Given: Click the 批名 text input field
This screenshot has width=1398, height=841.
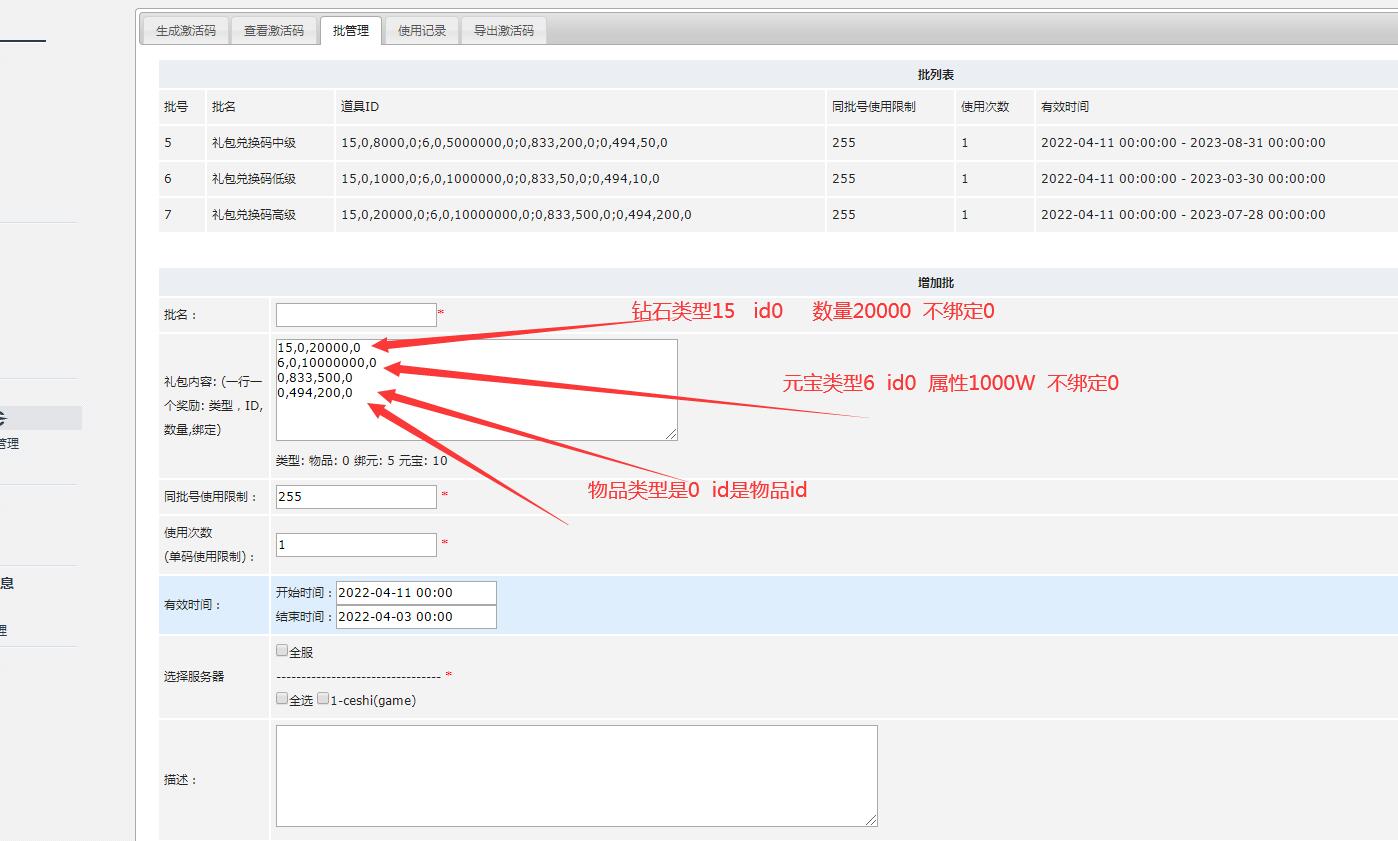Looking at the screenshot, I should coord(356,315).
